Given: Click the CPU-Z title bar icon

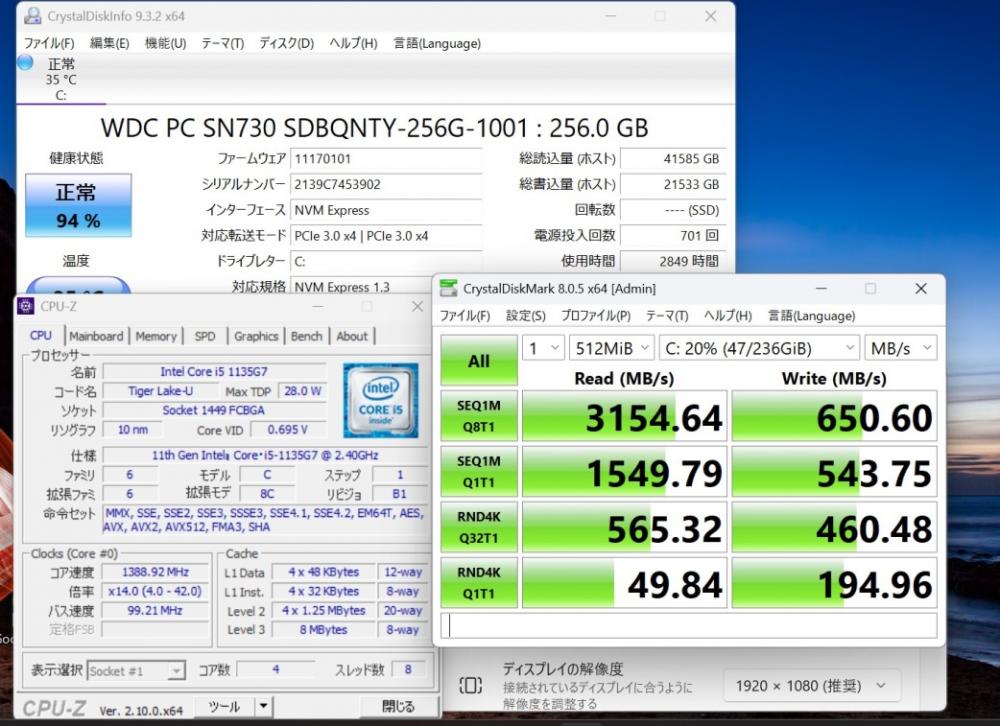Looking at the screenshot, I should [26, 306].
